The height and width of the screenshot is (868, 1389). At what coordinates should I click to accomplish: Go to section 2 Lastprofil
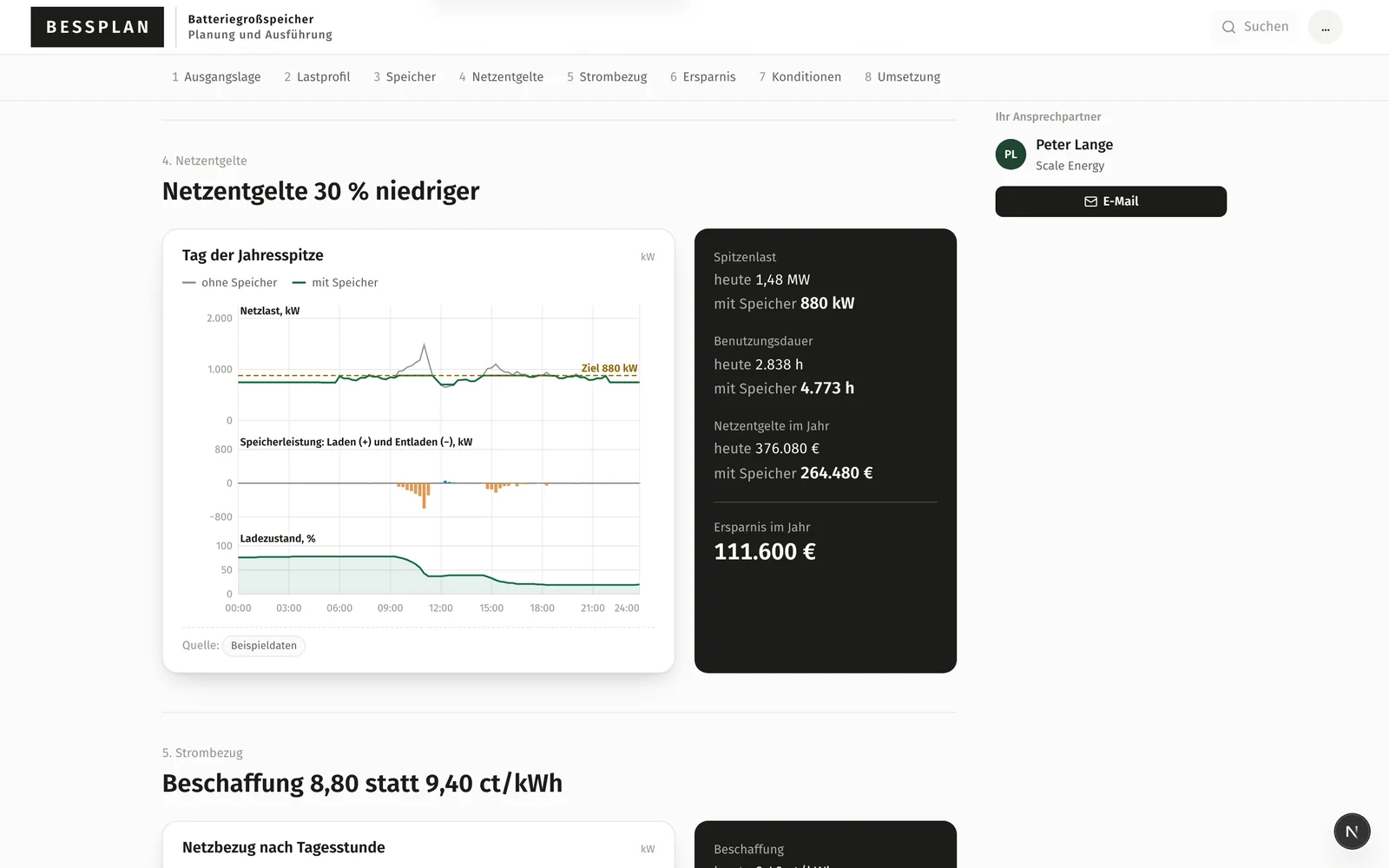pyautogui.click(x=317, y=77)
